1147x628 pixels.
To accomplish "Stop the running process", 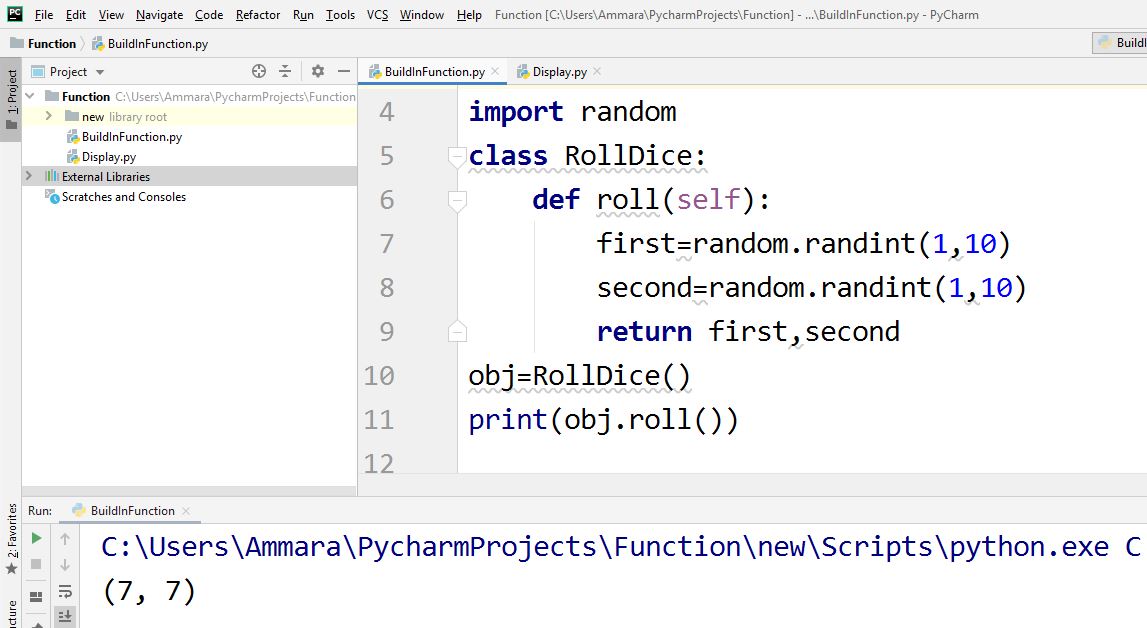I will click(37, 565).
